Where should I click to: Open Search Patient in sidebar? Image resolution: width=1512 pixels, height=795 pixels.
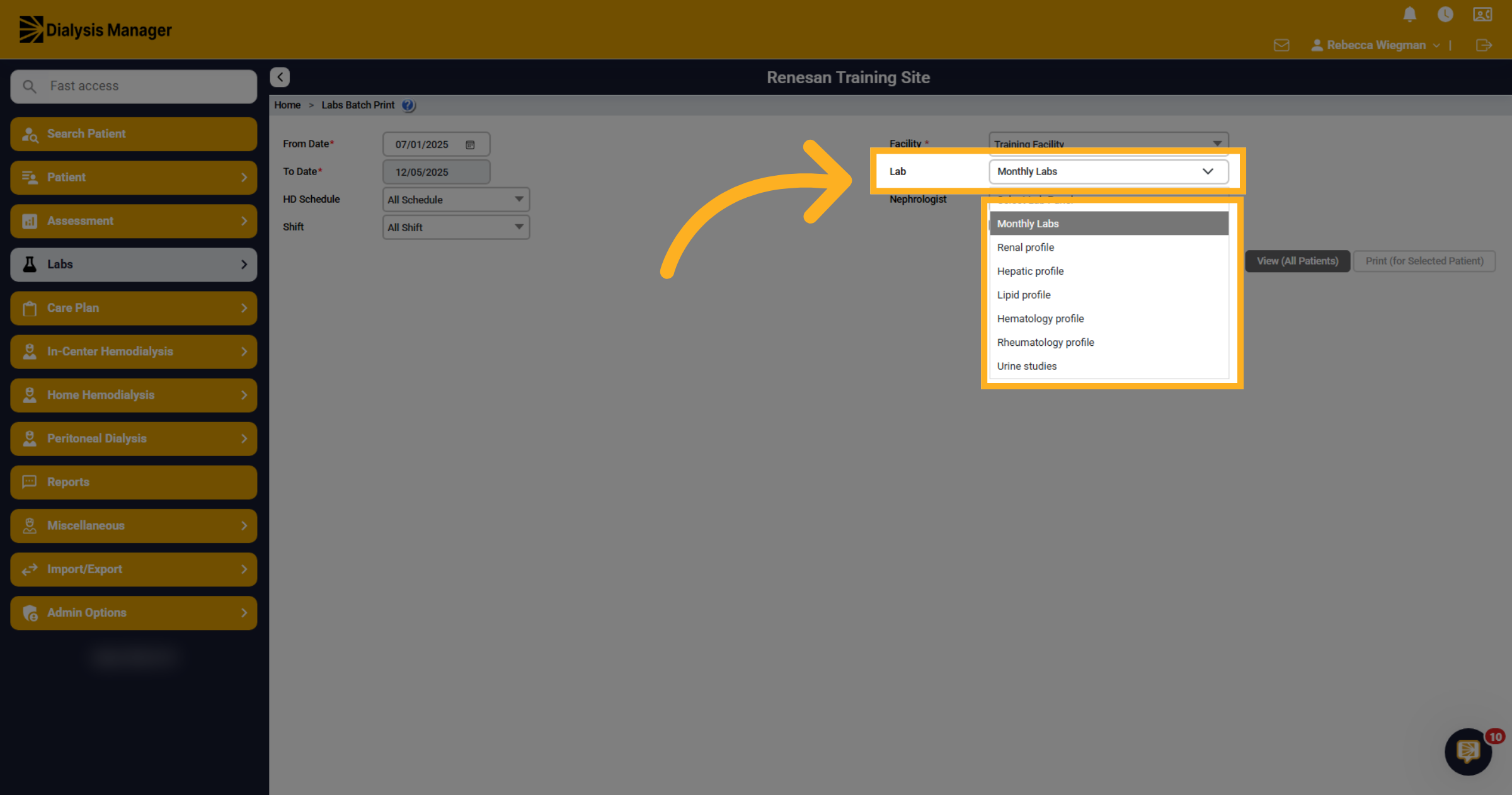click(134, 134)
